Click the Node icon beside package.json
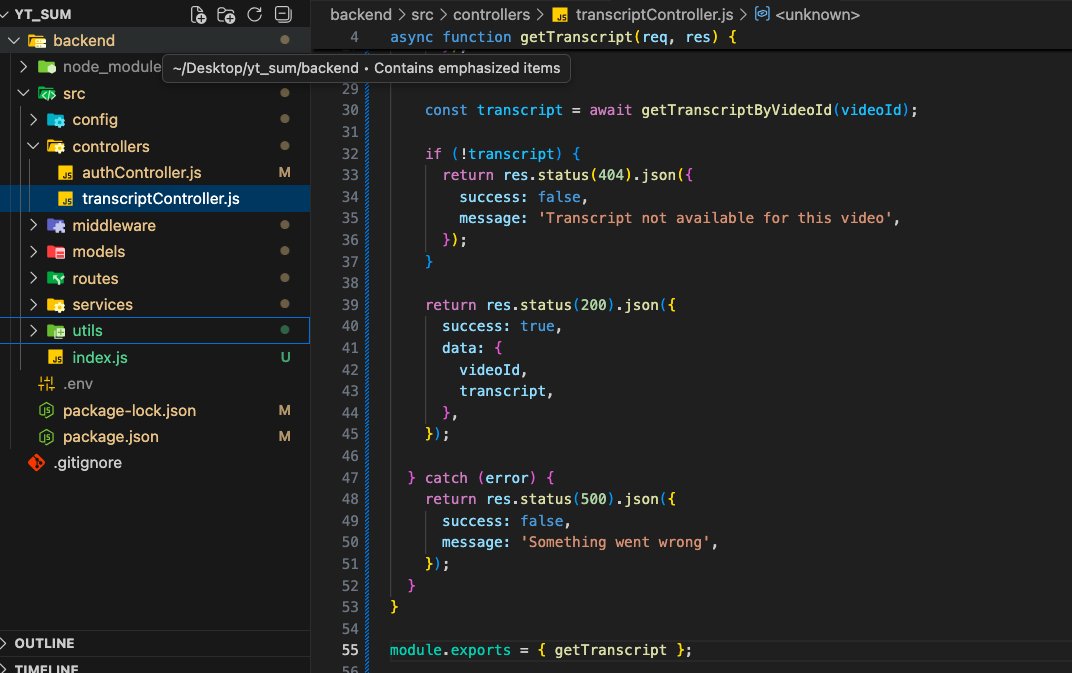The image size is (1072, 673). click(46, 436)
